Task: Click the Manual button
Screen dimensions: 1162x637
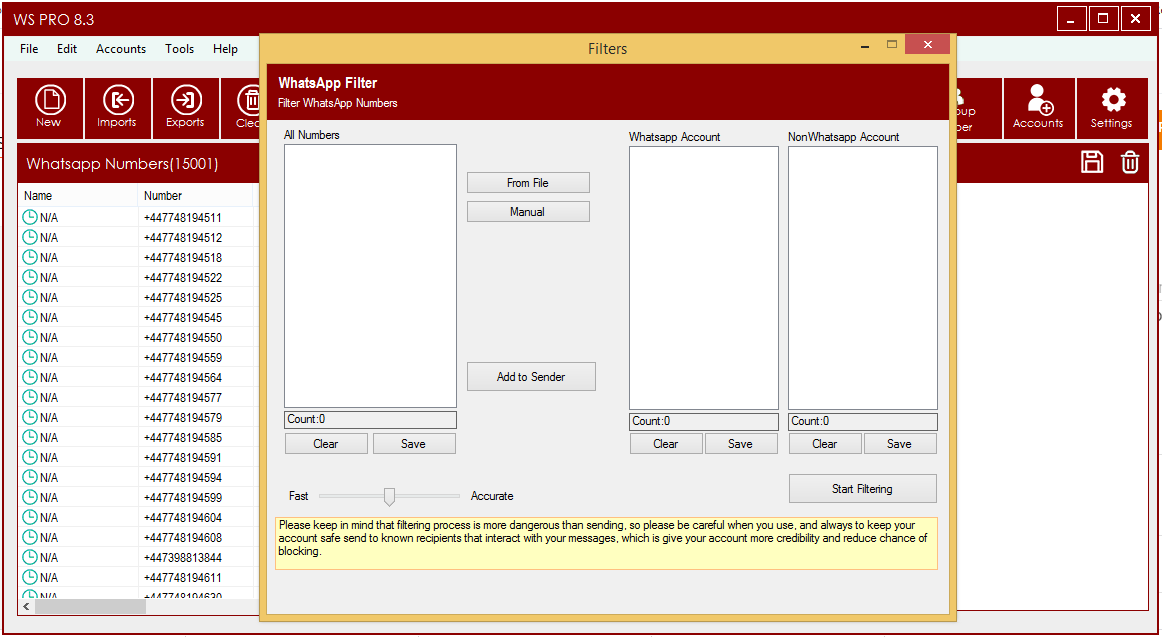Action: point(528,212)
